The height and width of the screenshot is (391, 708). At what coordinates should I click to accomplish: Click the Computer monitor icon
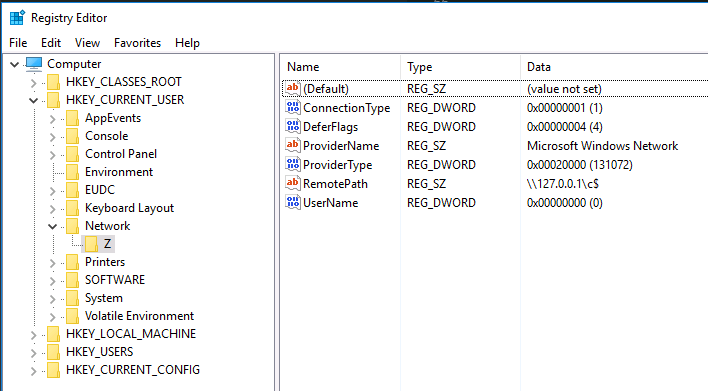(x=34, y=64)
